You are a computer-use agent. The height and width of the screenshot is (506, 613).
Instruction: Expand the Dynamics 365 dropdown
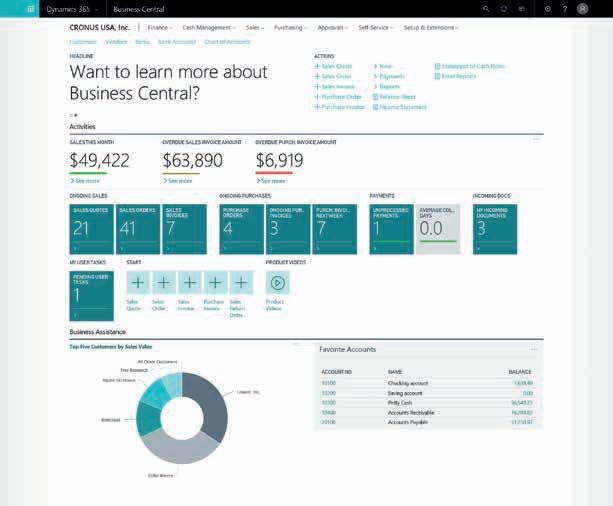[72, 9]
